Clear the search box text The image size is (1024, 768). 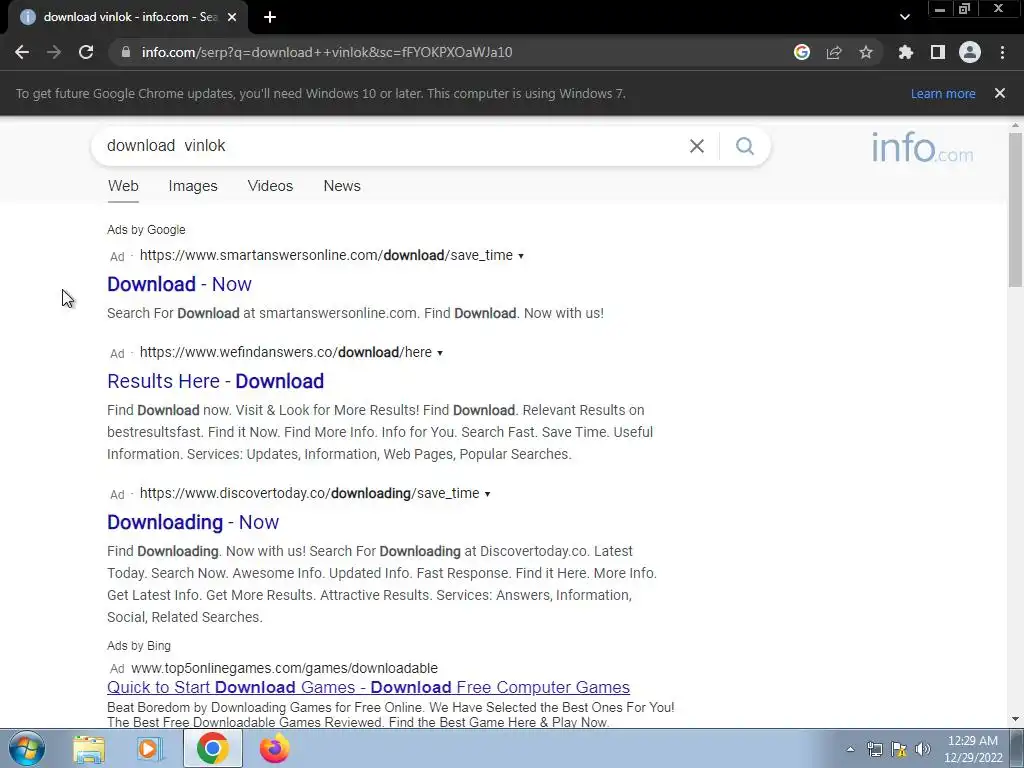pyautogui.click(x=697, y=146)
